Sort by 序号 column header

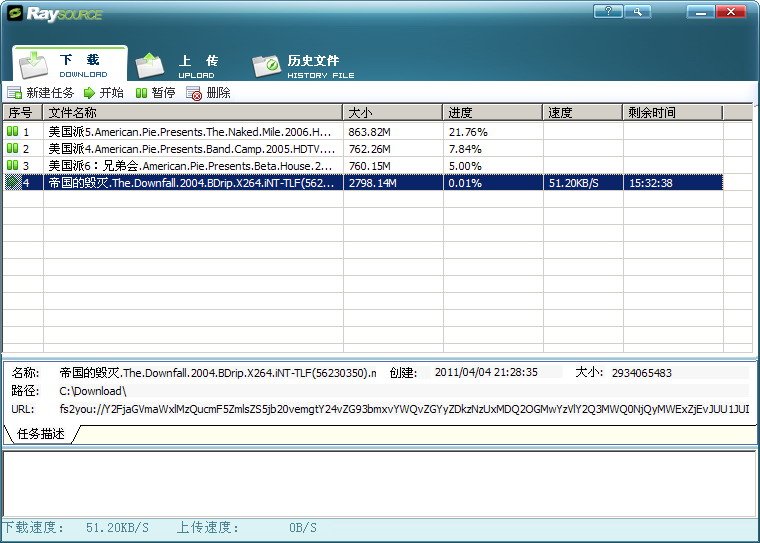click(23, 112)
